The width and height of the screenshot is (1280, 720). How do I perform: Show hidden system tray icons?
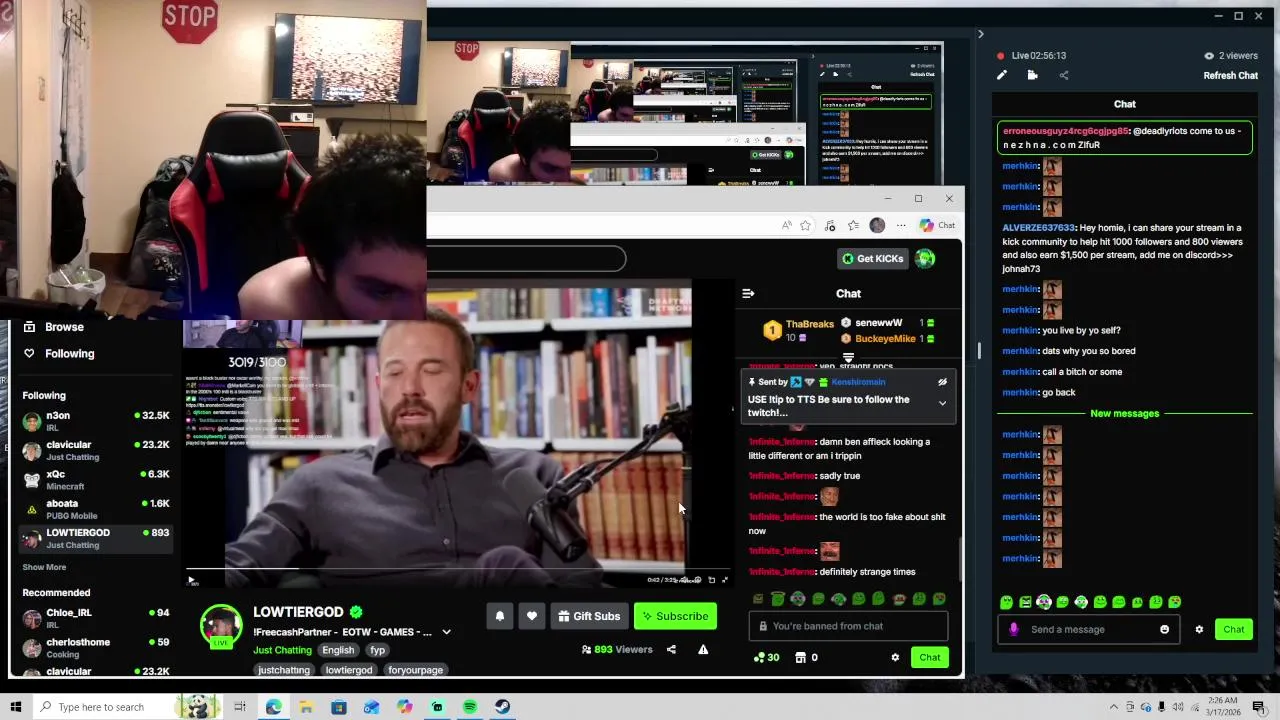click(x=1114, y=707)
